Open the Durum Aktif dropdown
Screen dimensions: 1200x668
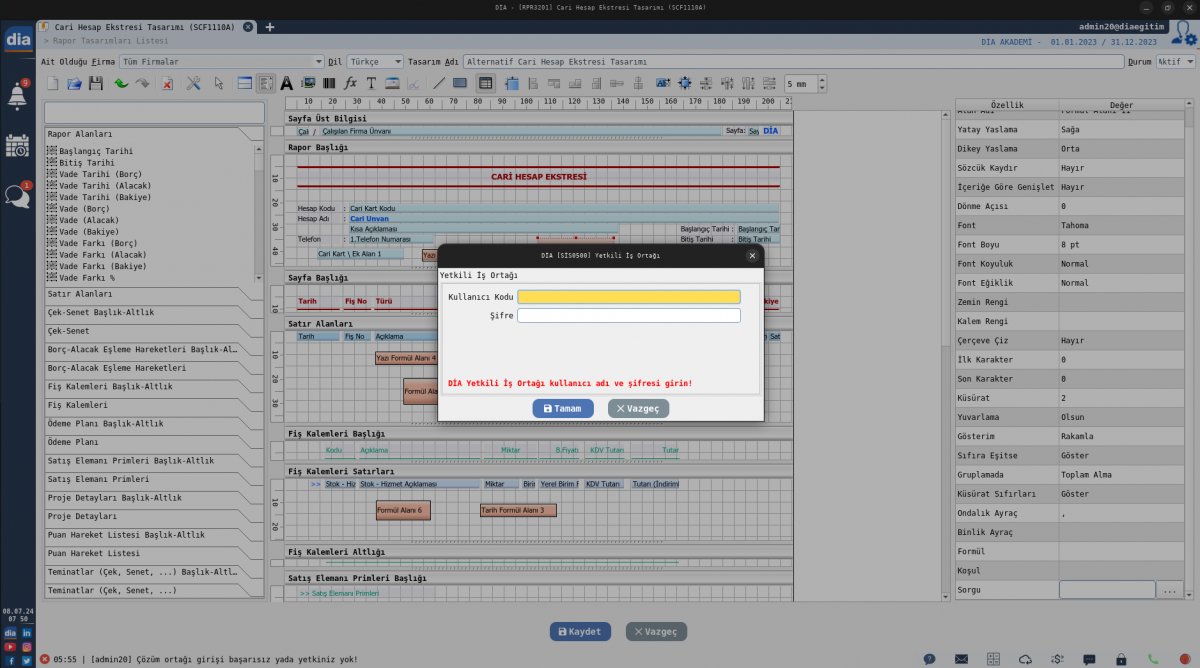(x=1176, y=61)
